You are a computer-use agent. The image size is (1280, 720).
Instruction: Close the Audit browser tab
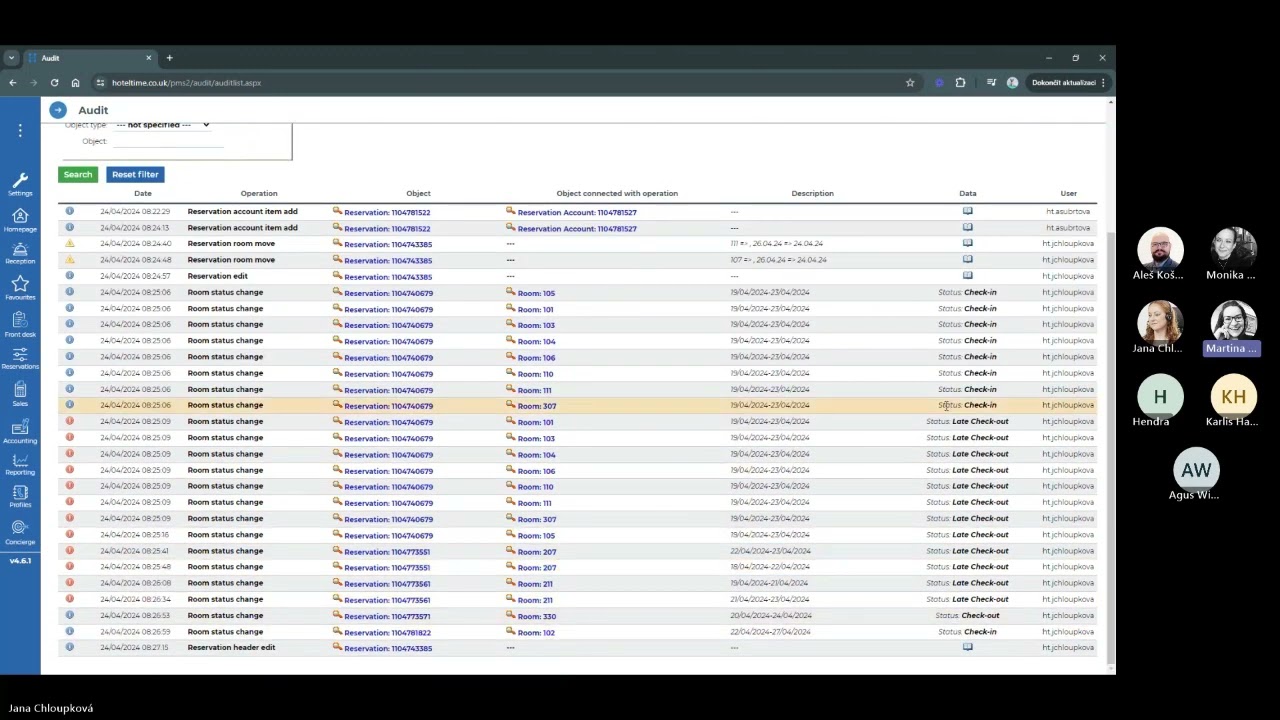[149, 58]
